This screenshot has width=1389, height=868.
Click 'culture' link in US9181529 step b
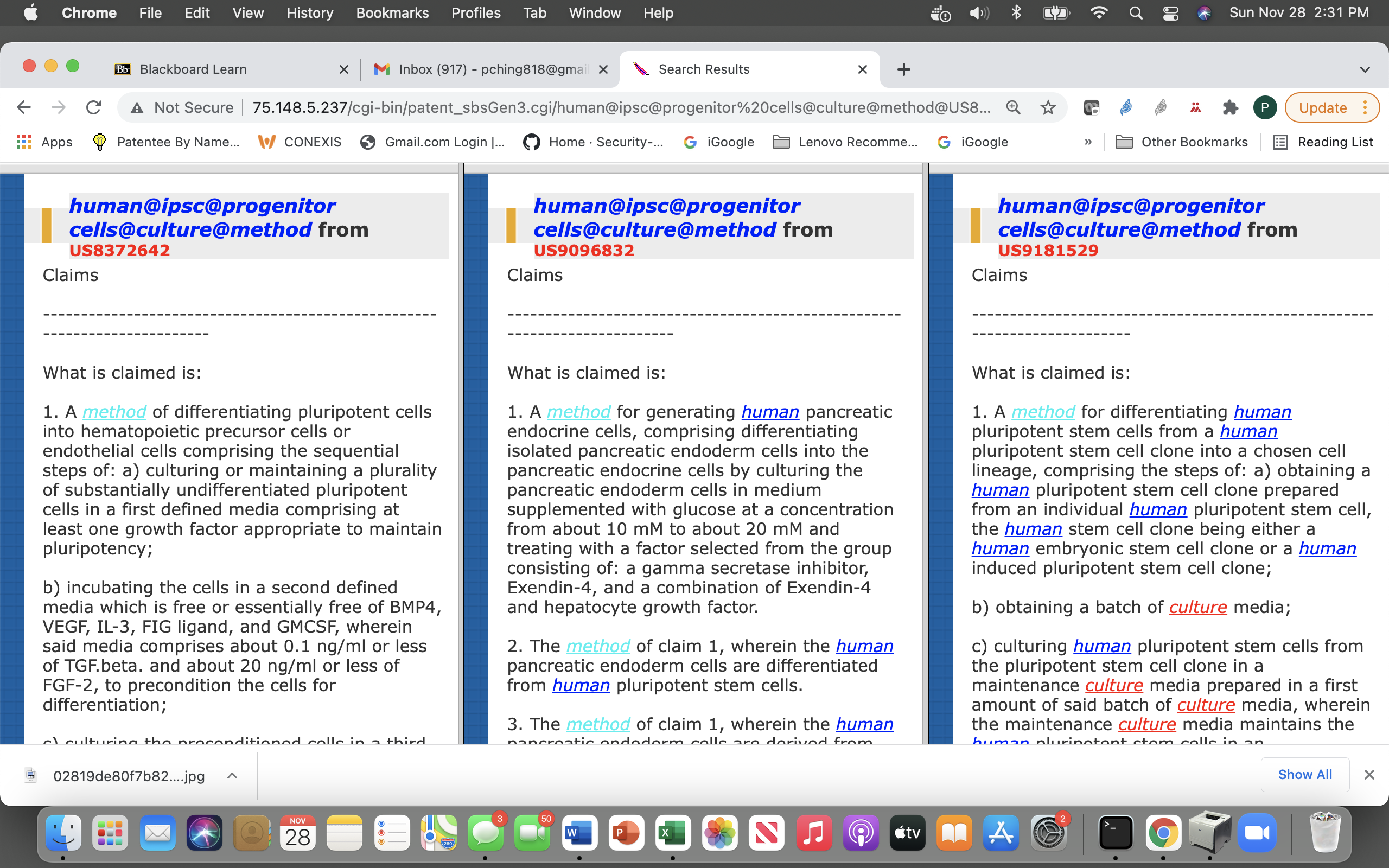pyautogui.click(x=1198, y=607)
